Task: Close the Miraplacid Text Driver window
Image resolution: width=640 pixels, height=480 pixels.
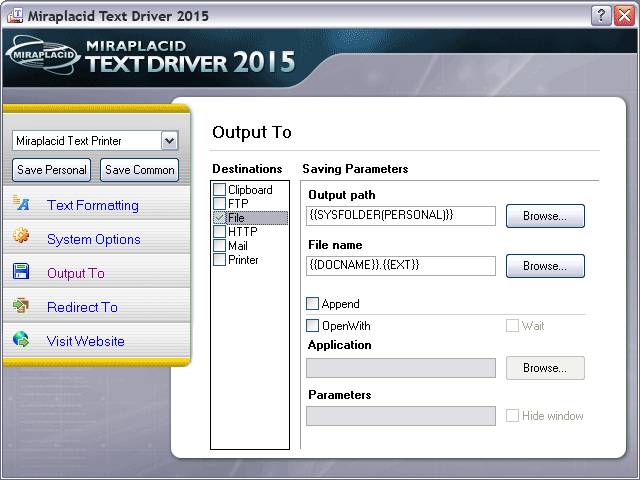Action: click(624, 16)
